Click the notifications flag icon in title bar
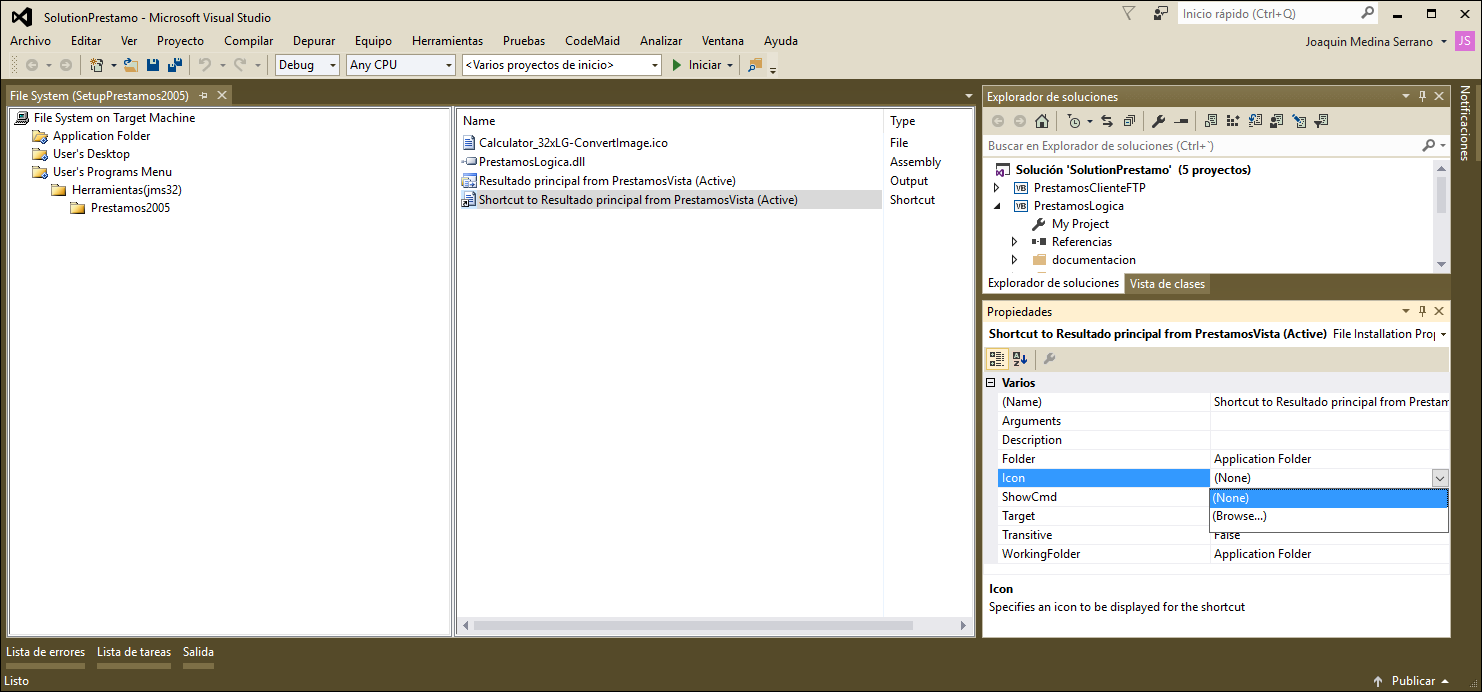This screenshot has height=692, width=1482. coord(1129,14)
